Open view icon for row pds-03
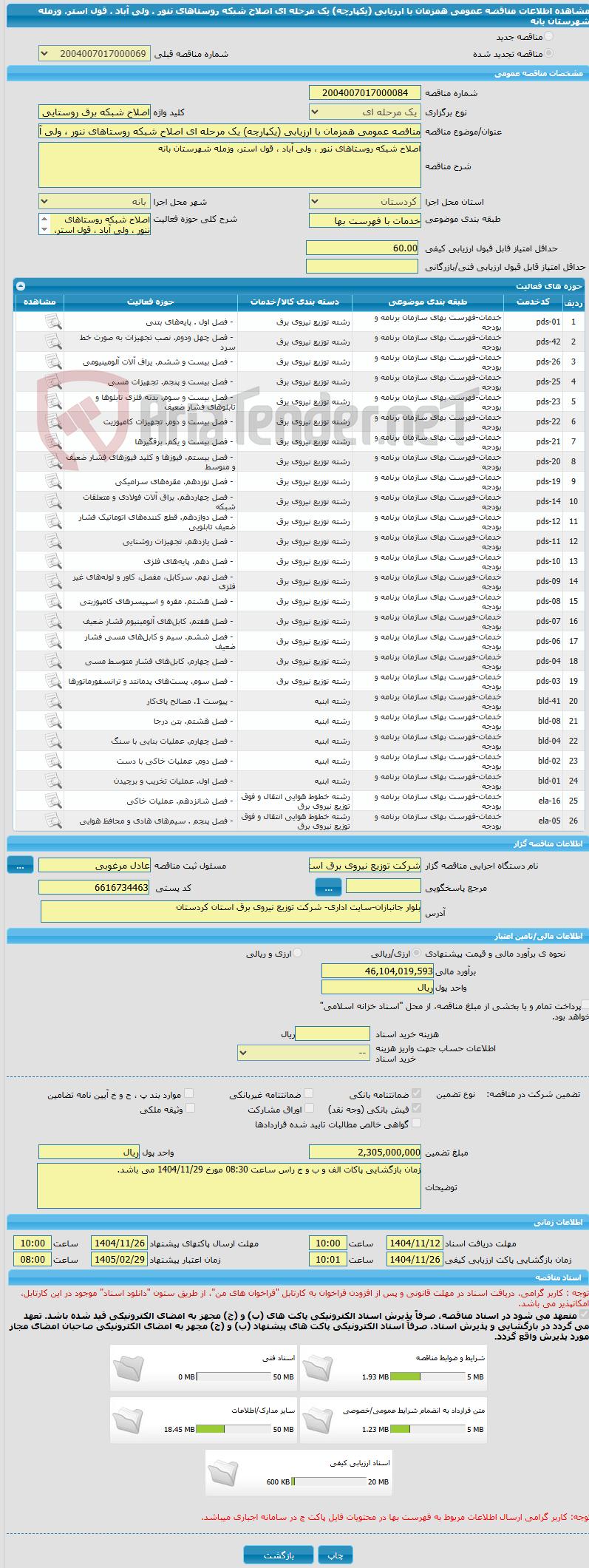 pos(53,681)
